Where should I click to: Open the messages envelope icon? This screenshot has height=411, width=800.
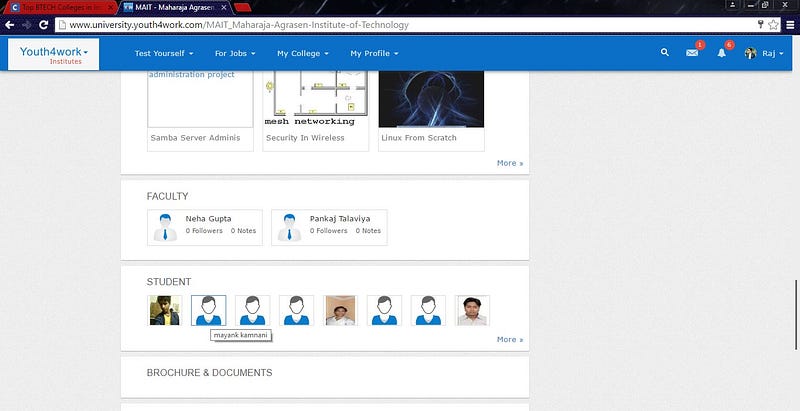coord(692,53)
